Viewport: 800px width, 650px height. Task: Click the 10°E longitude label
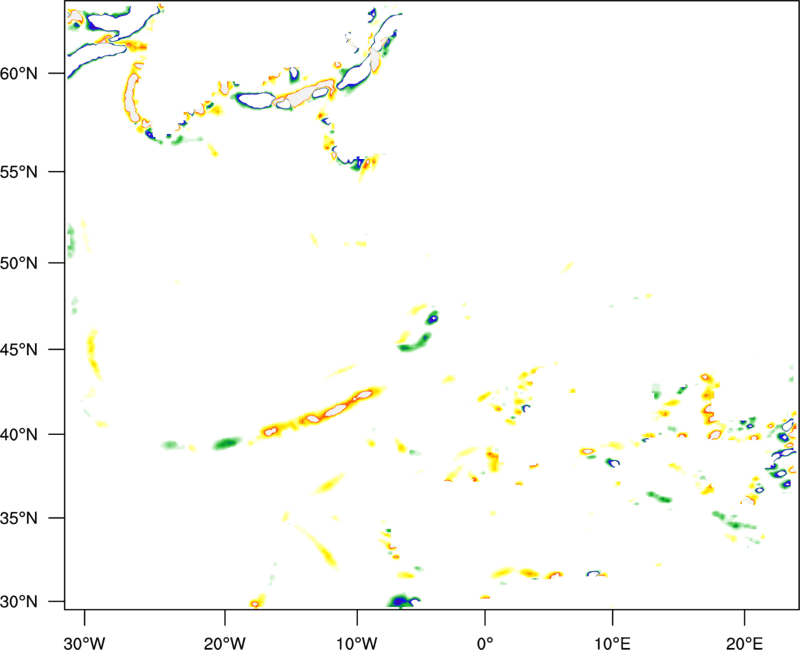[x=612, y=643]
